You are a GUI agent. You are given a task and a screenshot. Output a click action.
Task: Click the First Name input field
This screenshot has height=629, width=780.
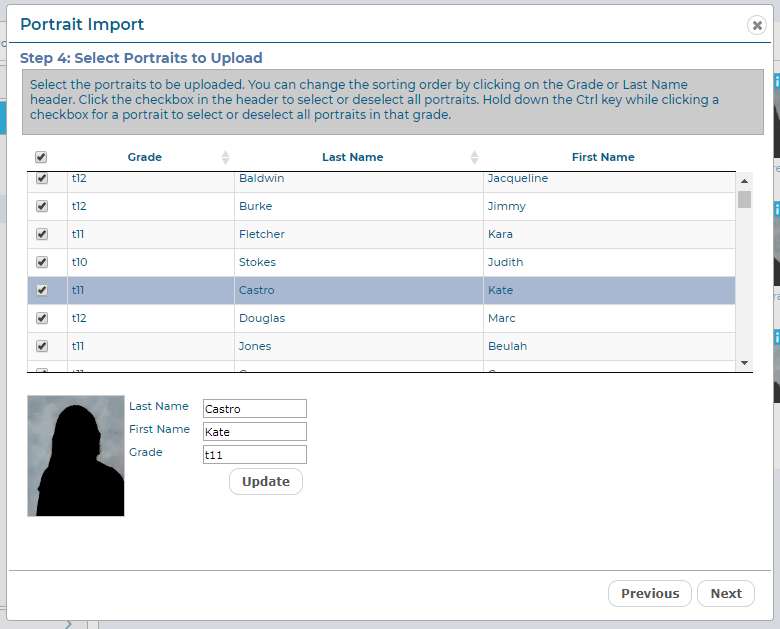pos(255,431)
